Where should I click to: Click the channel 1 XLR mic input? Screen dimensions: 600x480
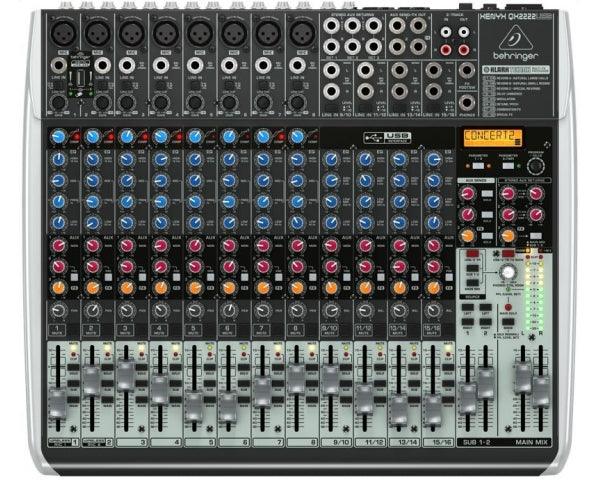coord(64,33)
